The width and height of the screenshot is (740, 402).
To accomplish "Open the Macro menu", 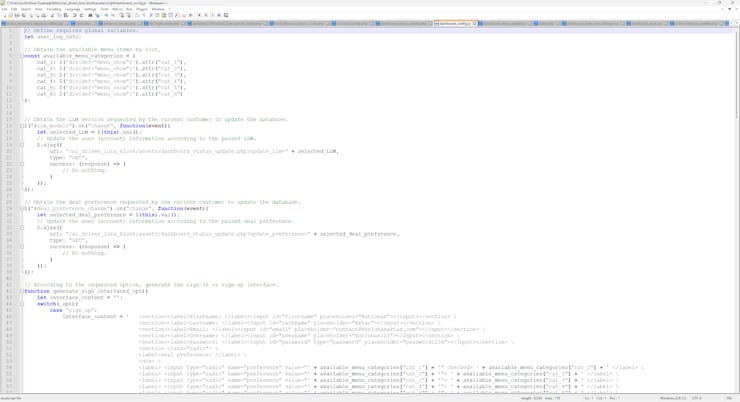I will click(x=117, y=9).
